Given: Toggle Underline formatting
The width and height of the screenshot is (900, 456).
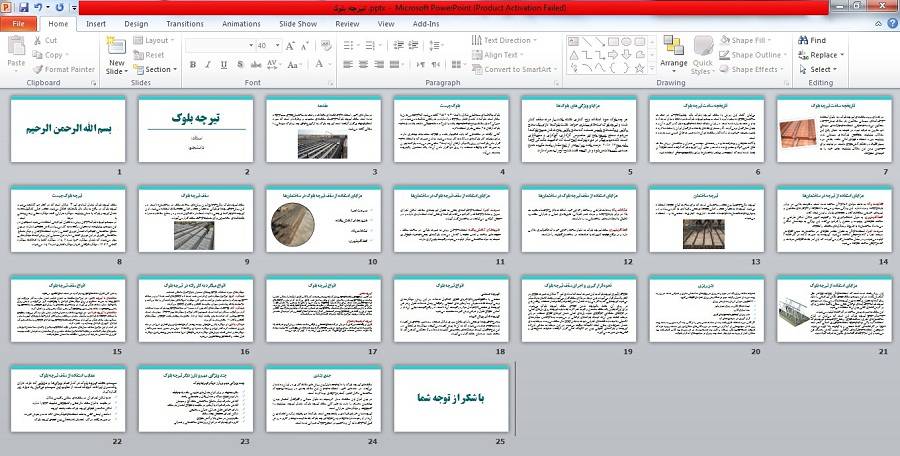Looking at the screenshot, I should tap(224, 64).
